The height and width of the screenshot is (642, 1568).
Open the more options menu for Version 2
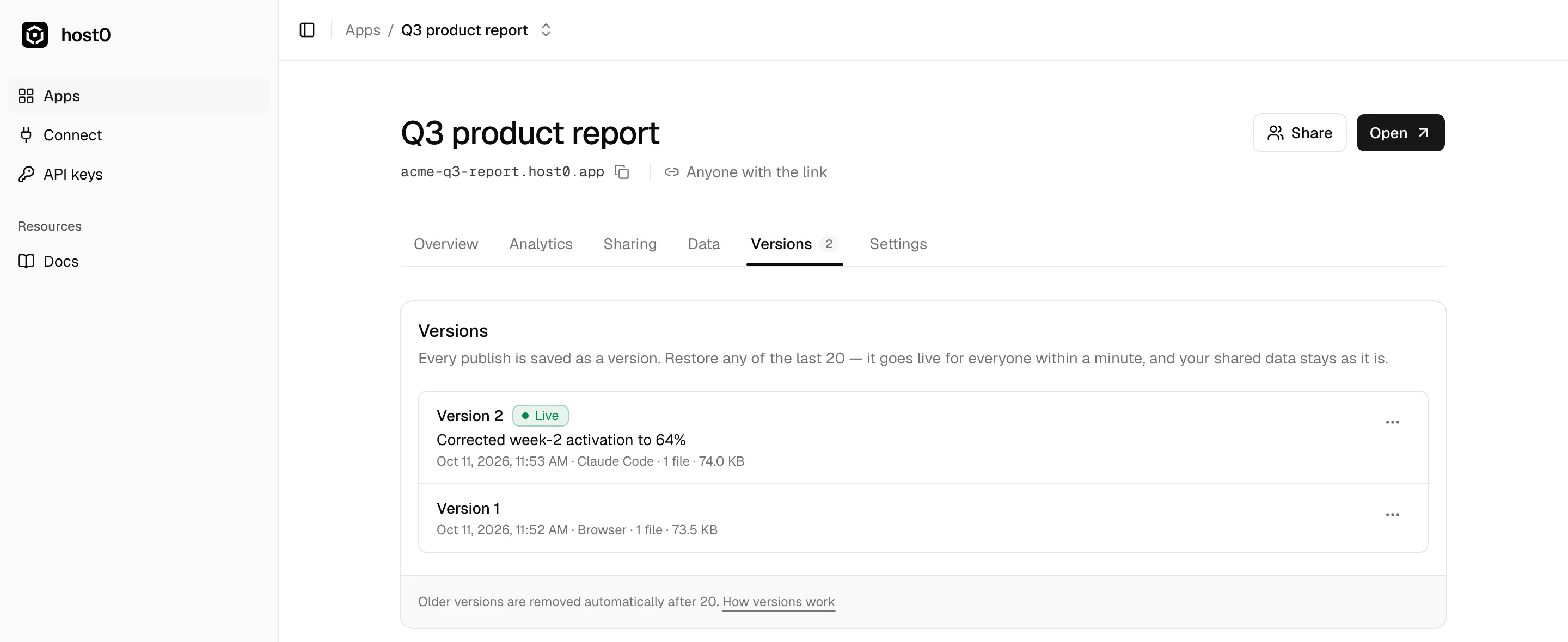point(1392,422)
